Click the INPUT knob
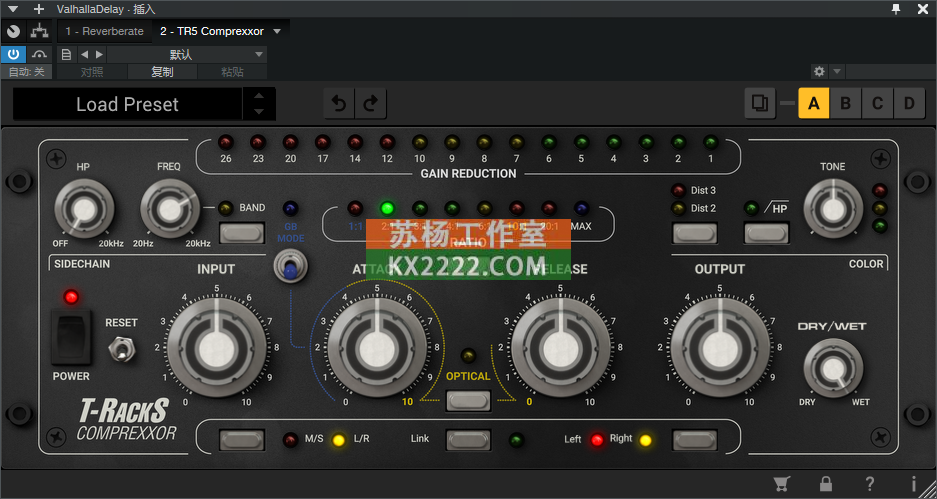This screenshot has height=499, width=937. pyautogui.click(x=216, y=348)
